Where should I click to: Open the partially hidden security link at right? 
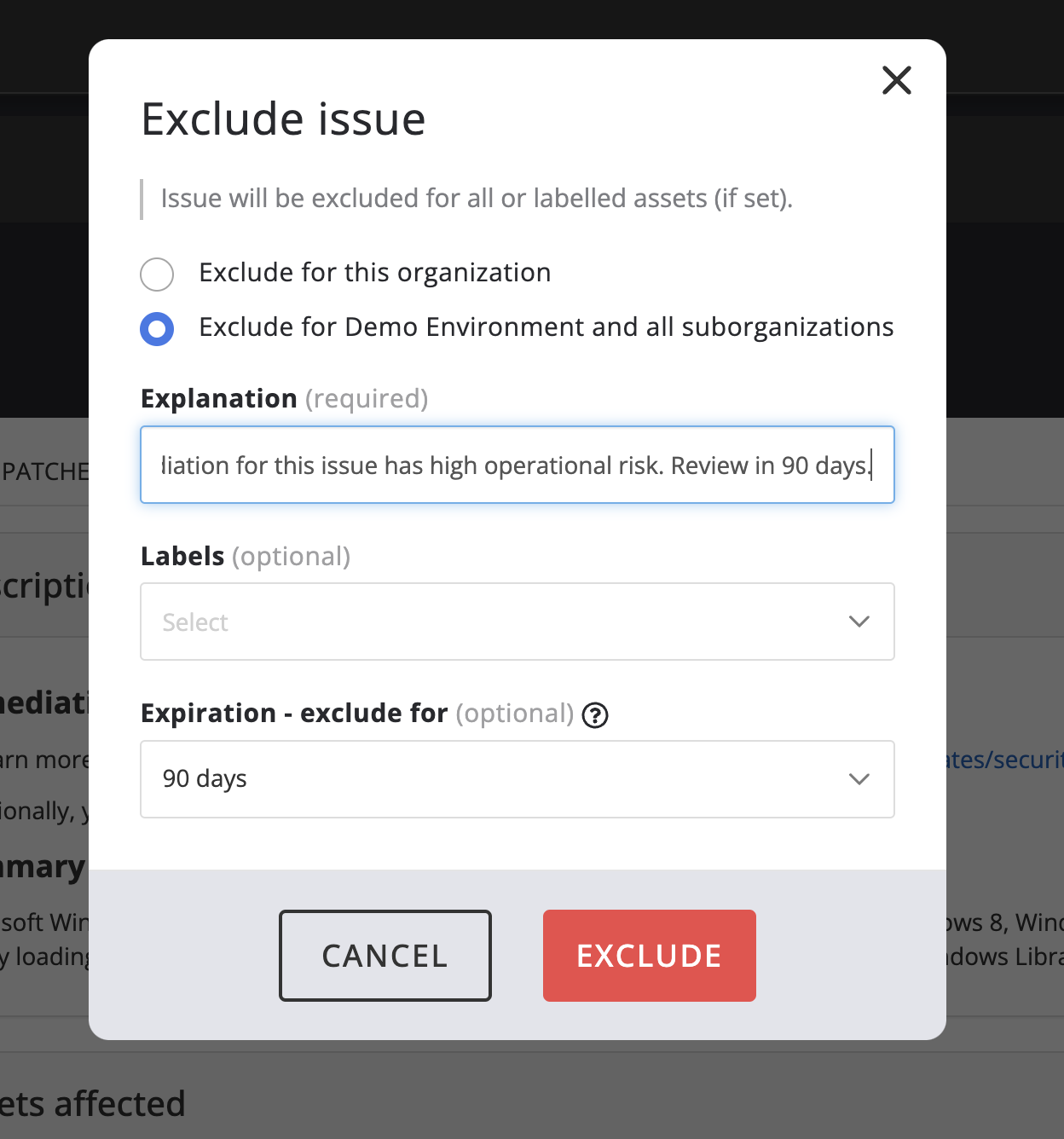pos(1006,760)
